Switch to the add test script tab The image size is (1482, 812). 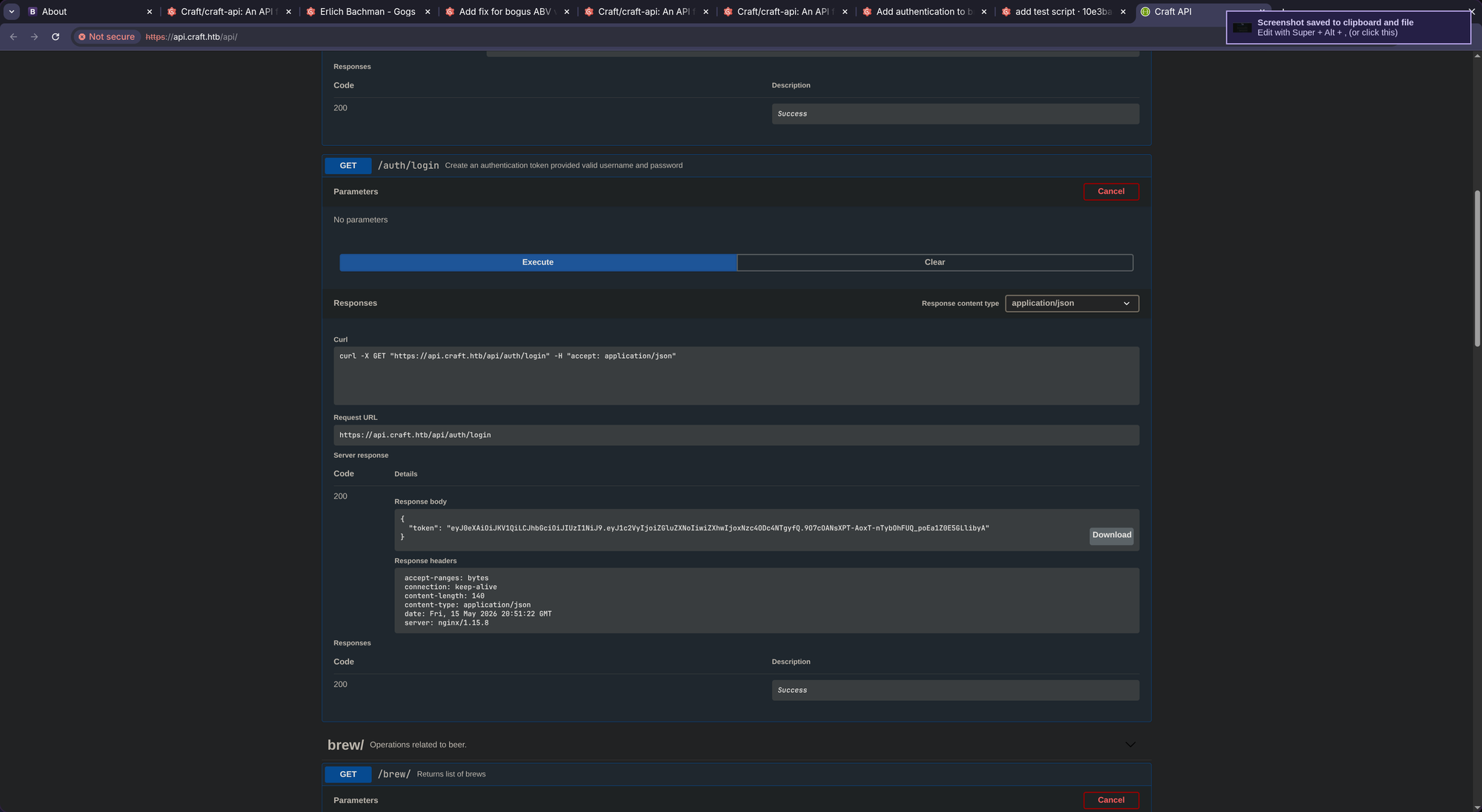1063,12
